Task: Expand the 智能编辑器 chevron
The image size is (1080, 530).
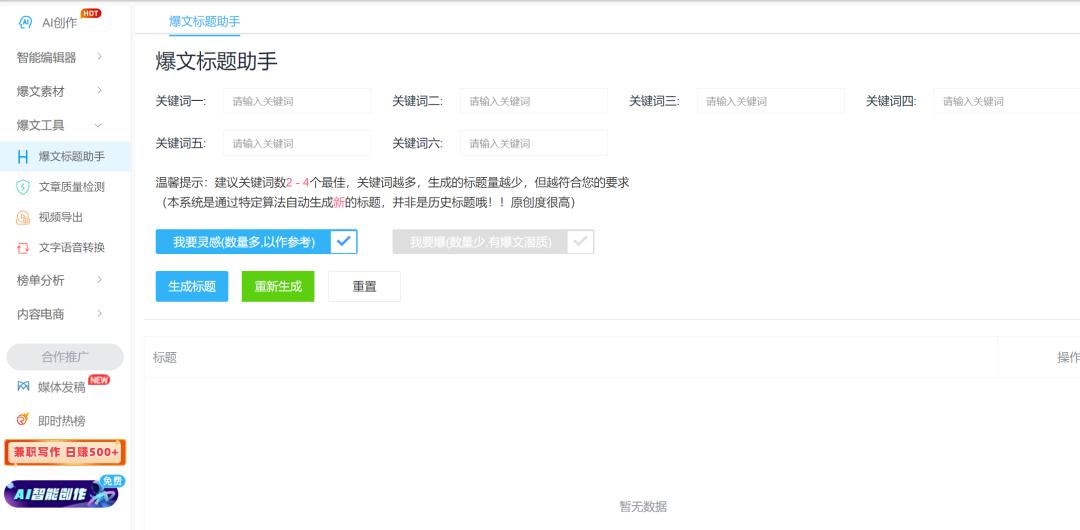Action: [x=99, y=57]
